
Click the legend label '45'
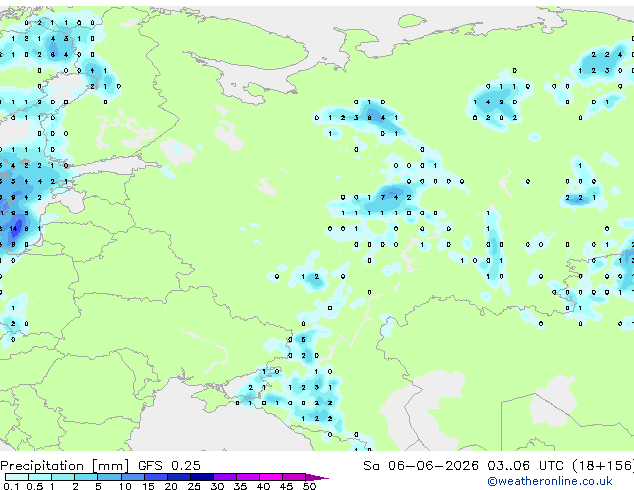tap(286, 486)
